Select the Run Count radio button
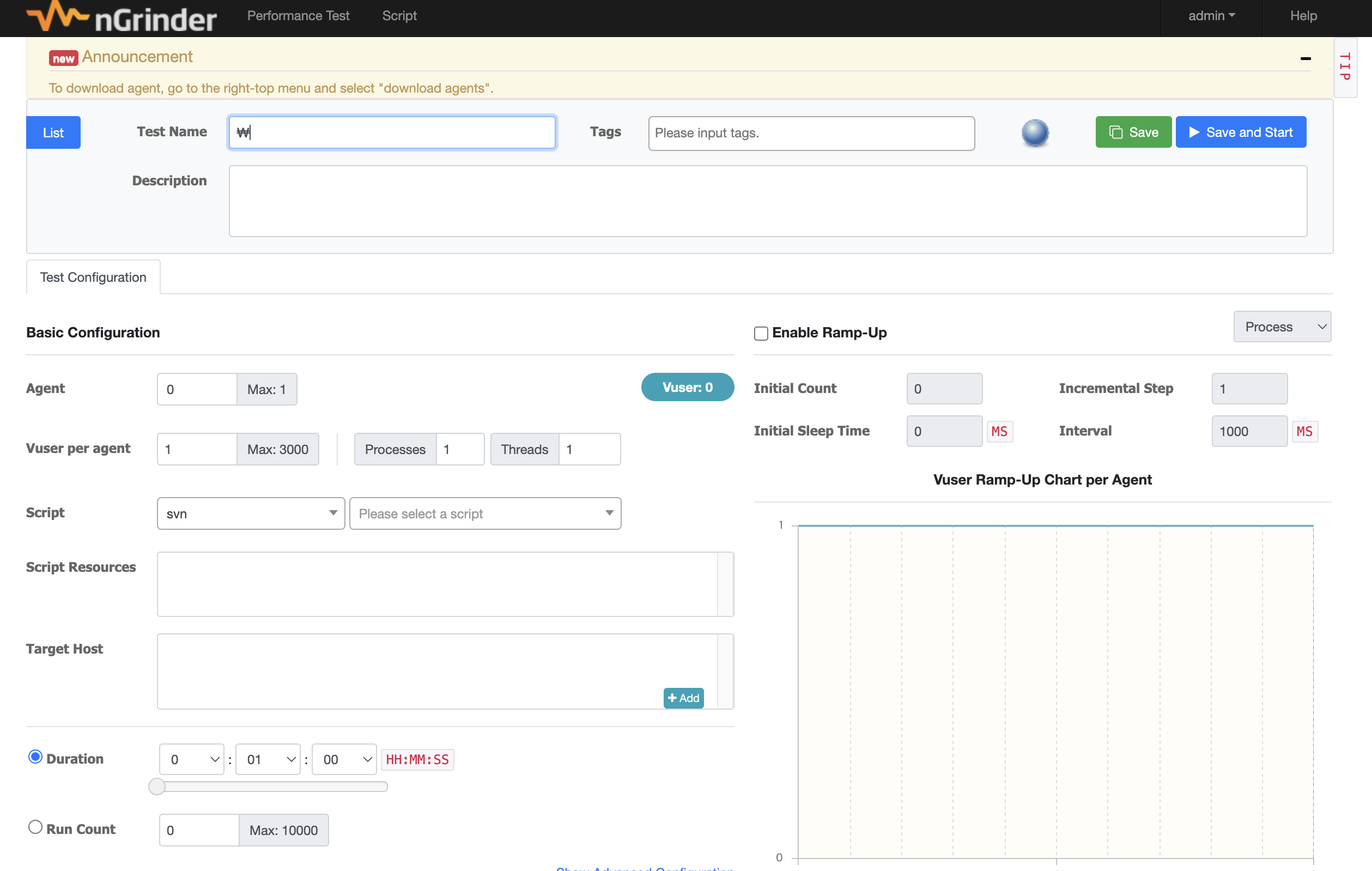Screen dimensions: 1372x871 click(35, 827)
